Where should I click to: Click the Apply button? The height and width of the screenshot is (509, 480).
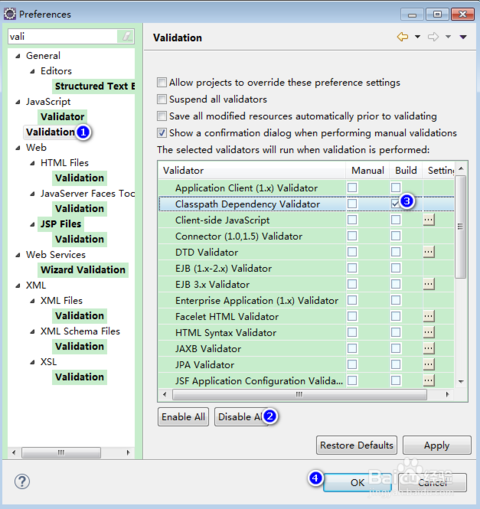point(437,445)
